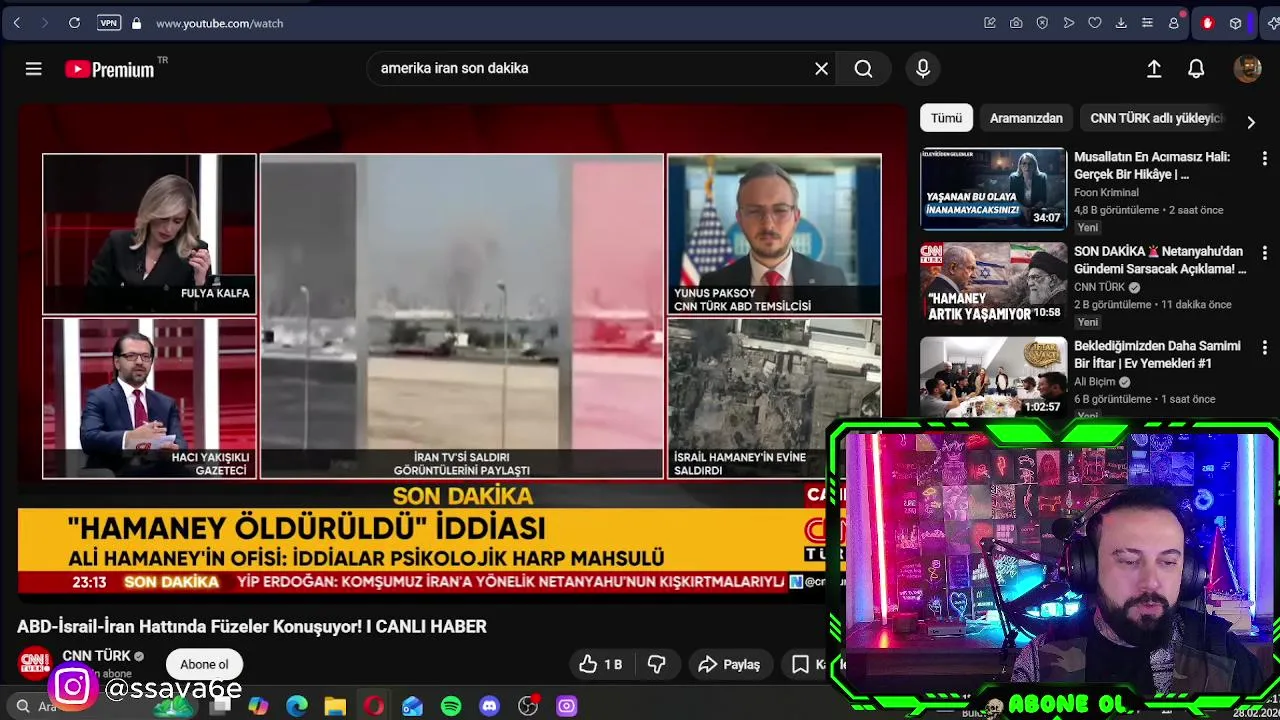Open the browser profile icon
Screen dimensions: 1280x720
point(1174,23)
